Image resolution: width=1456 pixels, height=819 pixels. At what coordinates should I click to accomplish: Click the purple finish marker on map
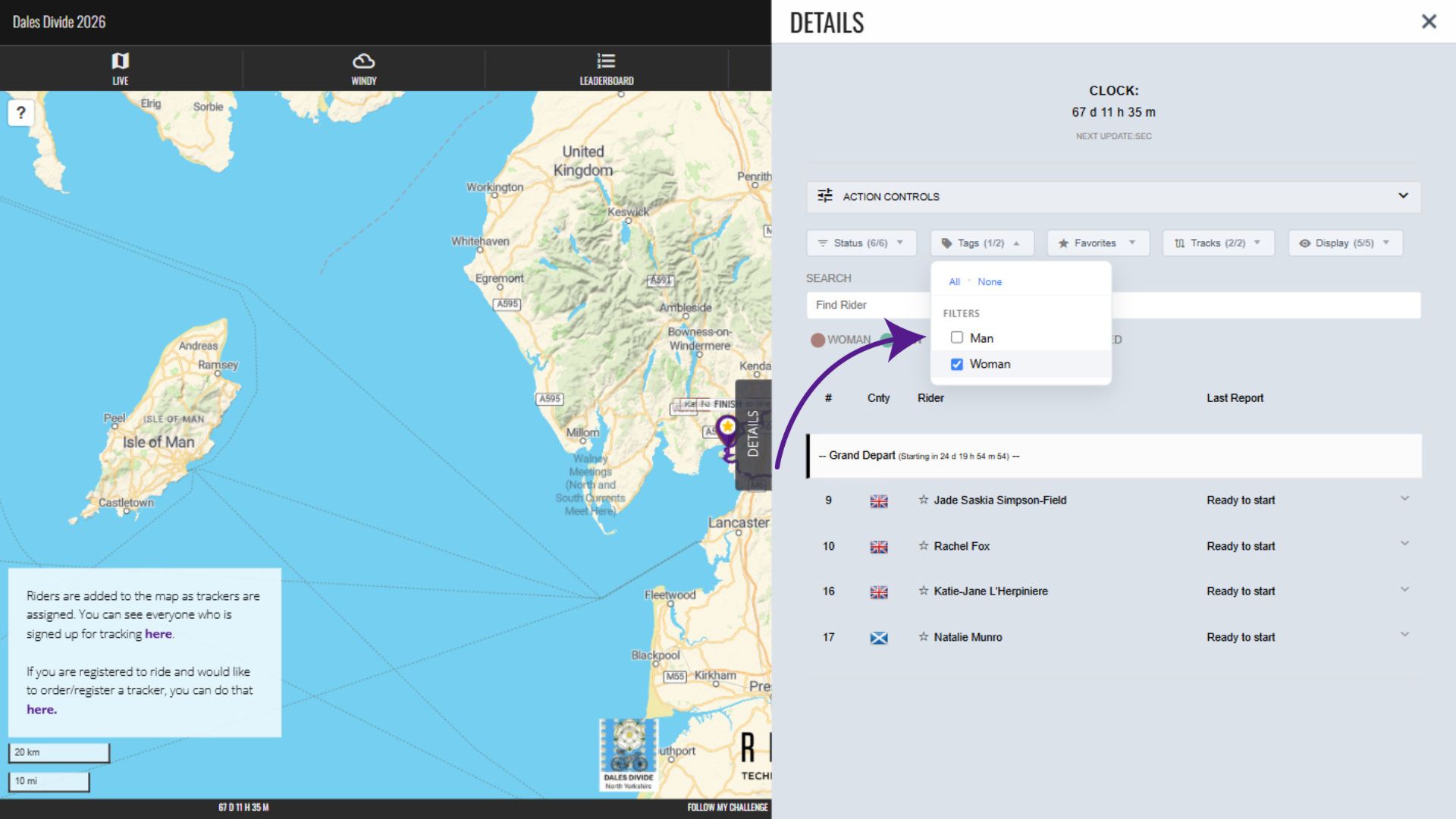click(x=727, y=429)
